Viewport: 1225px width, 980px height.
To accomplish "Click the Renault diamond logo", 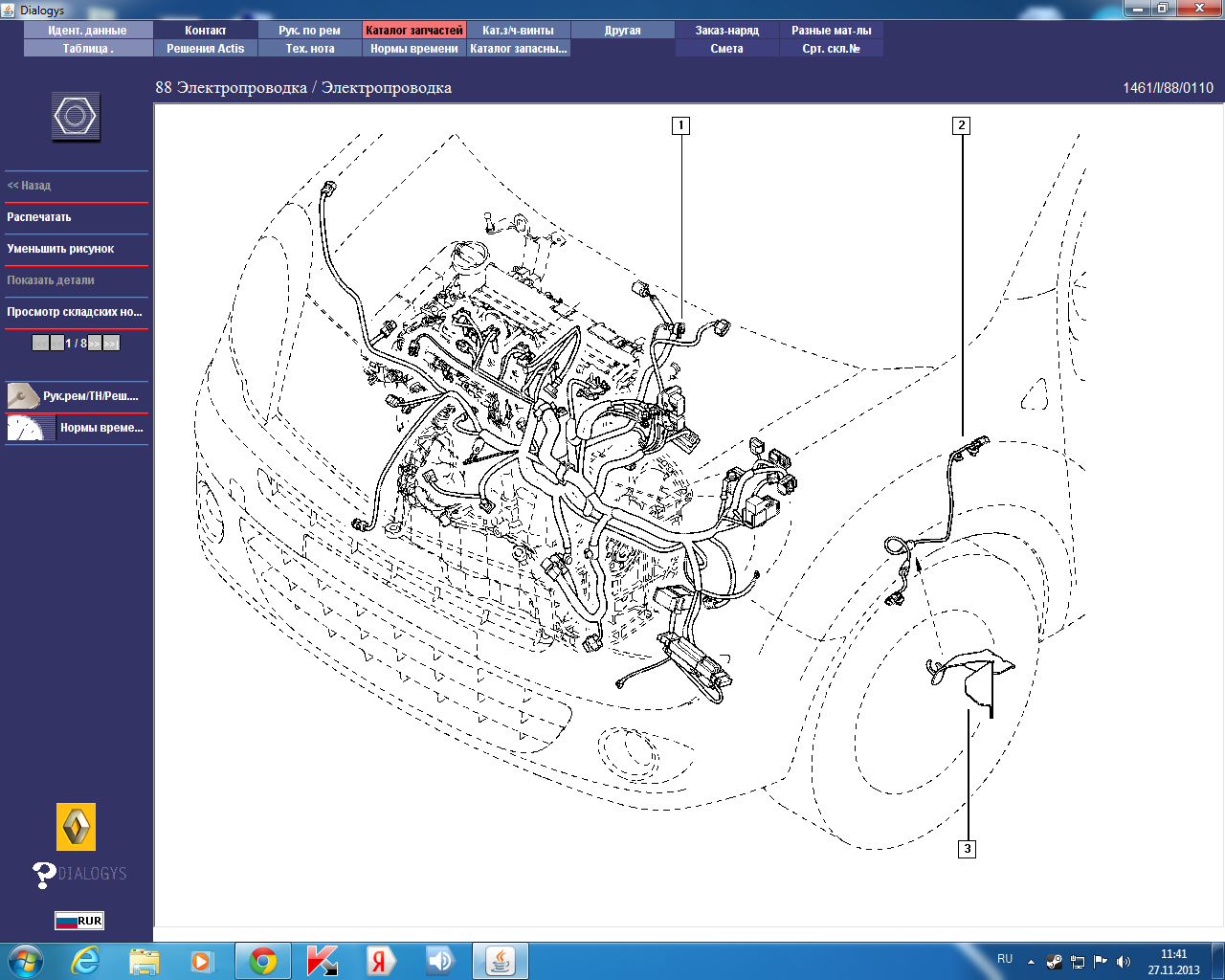I will click(76, 827).
